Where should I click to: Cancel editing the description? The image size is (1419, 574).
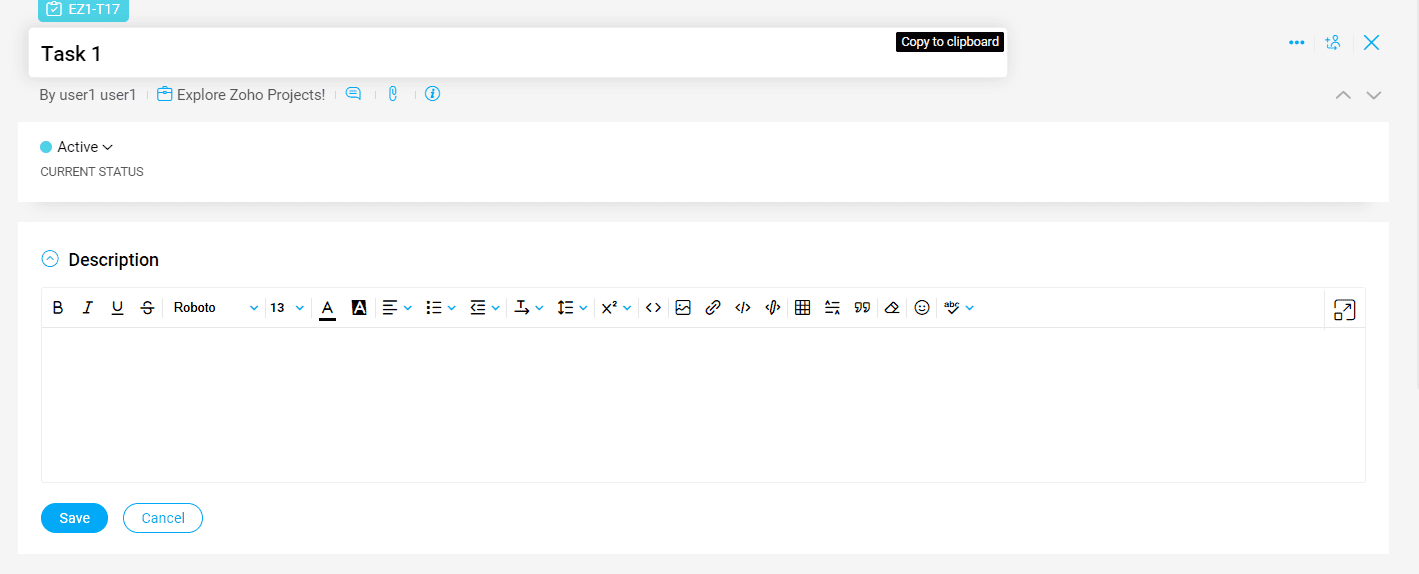point(163,518)
